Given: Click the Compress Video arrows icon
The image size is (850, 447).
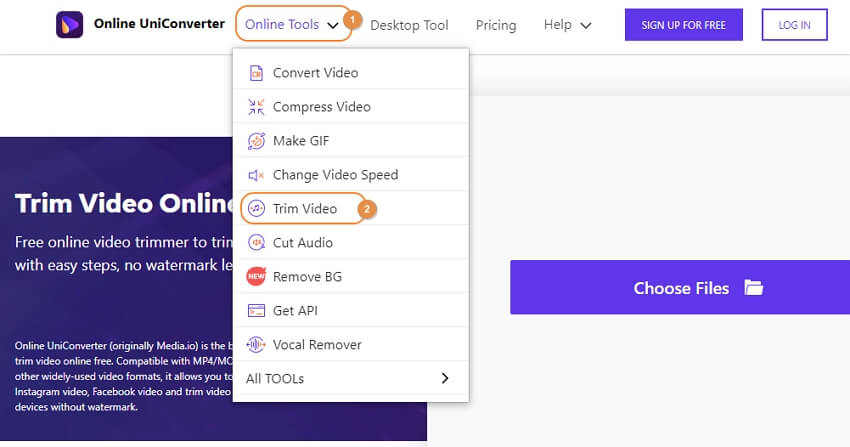Looking at the screenshot, I should [256, 107].
